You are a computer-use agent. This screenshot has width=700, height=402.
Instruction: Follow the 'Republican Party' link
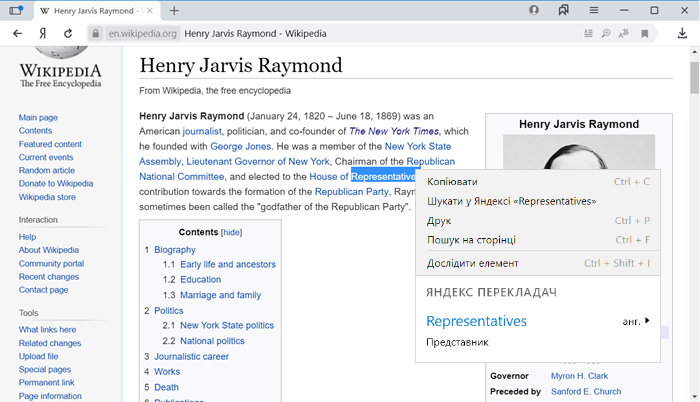point(351,192)
